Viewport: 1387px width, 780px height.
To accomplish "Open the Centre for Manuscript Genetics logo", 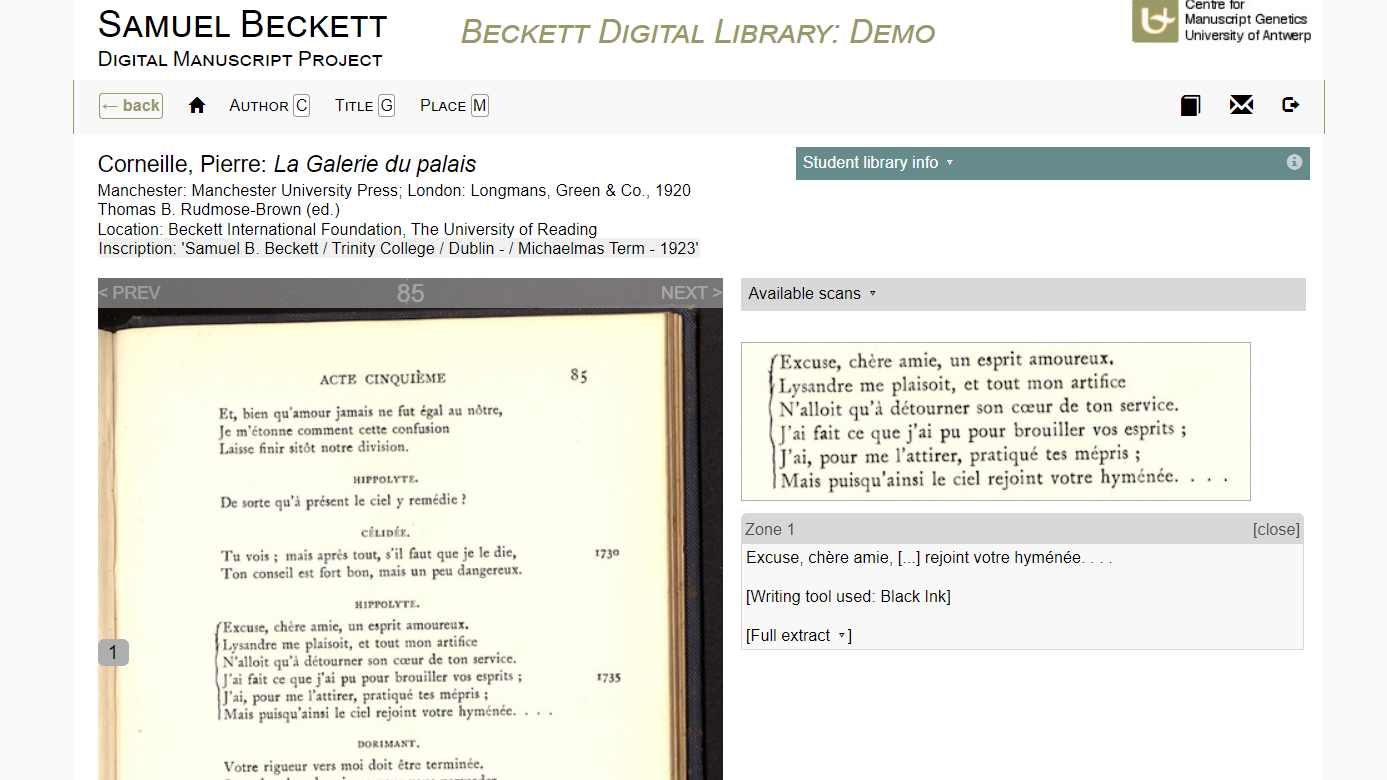I will pos(1221,21).
